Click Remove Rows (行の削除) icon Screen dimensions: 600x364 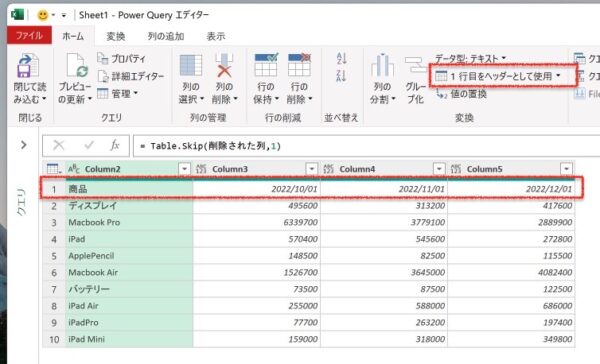[299, 65]
